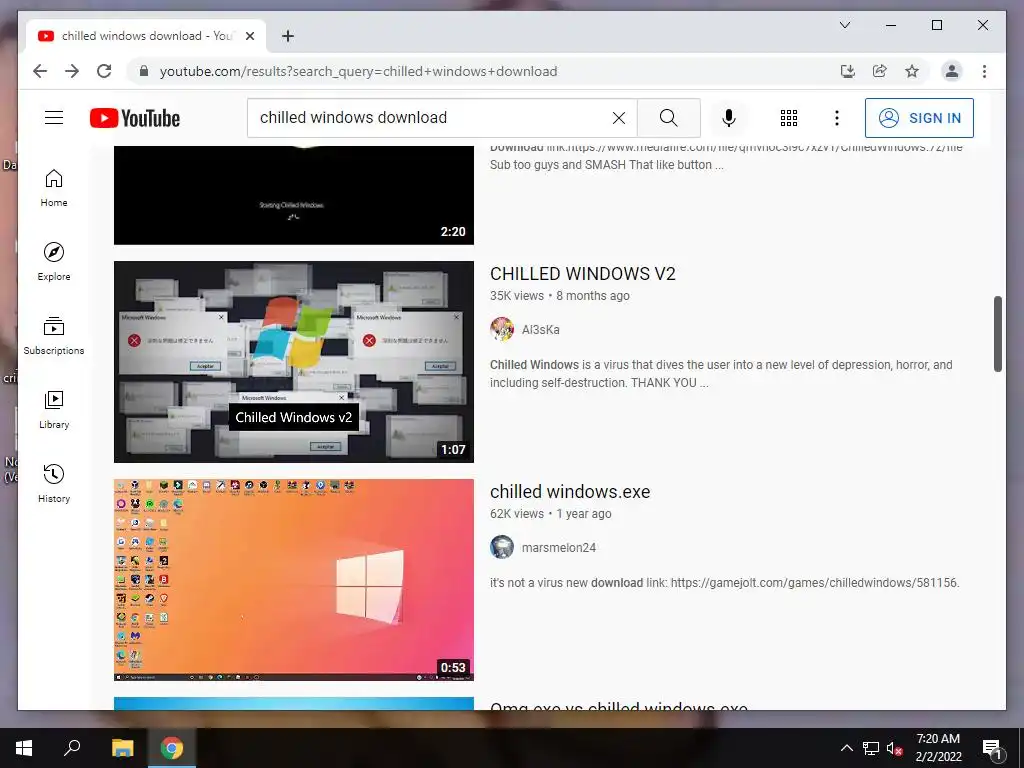Open Windows taskbar search
The width and height of the screenshot is (1024, 768).
coord(72,748)
